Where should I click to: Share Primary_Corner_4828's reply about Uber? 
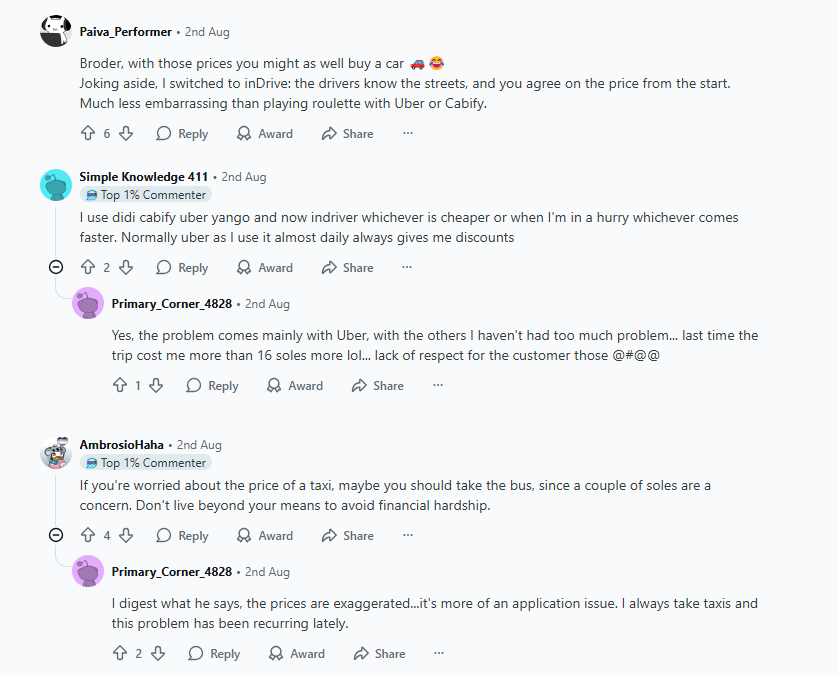click(377, 385)
